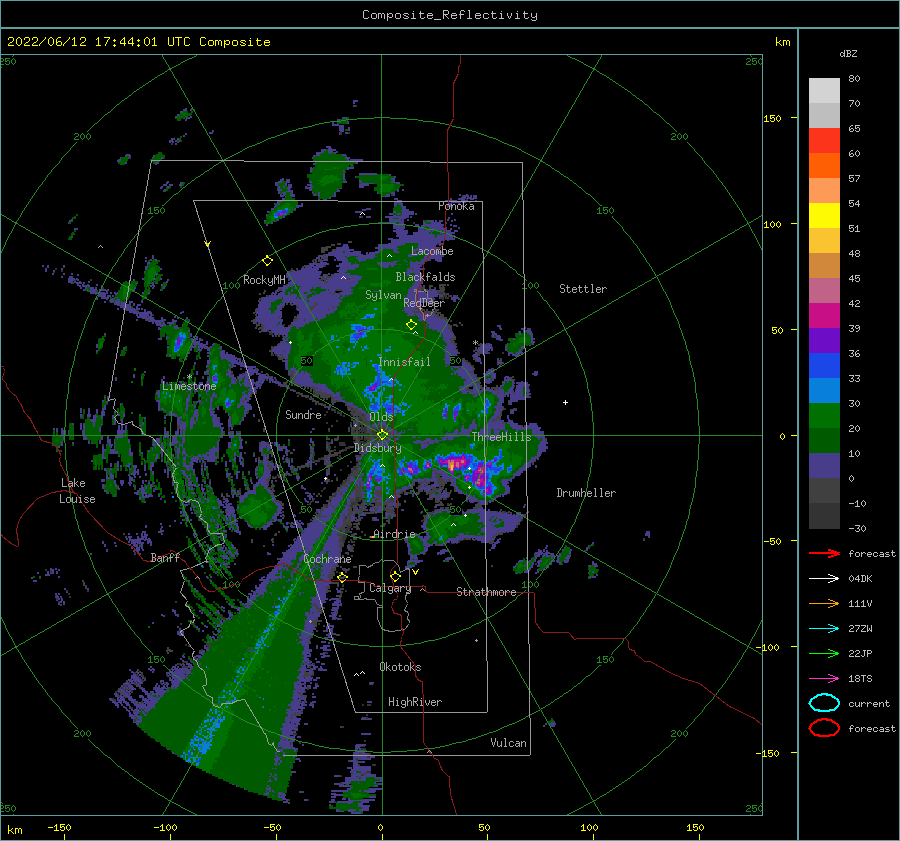Viewport: 900px width, 841px height.
Task: Click the light blue swatch above 30 dBZ
Action: click(824, 391)
